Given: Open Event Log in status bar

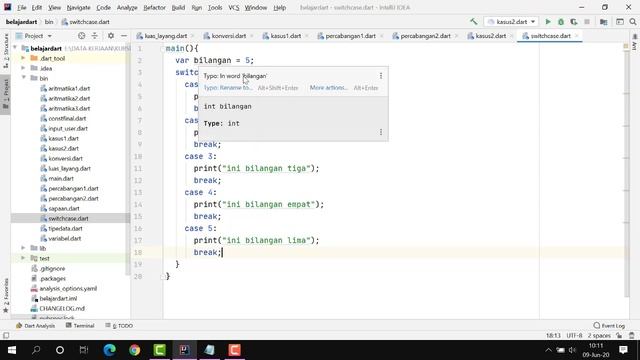Looking at the screenshot, I should (609, 326).
